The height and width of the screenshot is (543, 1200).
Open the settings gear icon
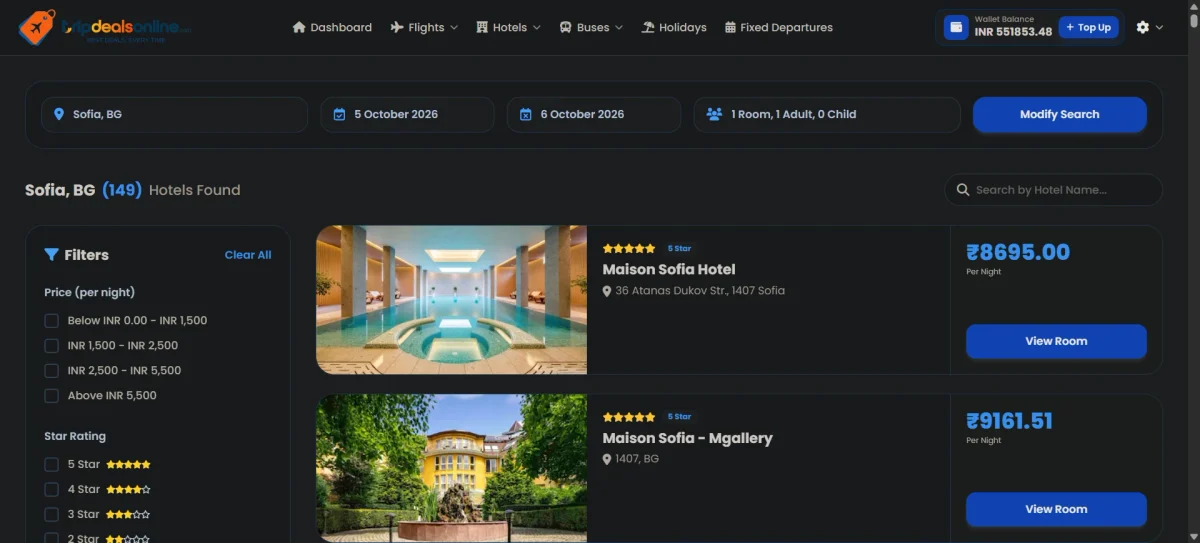pyautogui.click(x=1143, y=27)
